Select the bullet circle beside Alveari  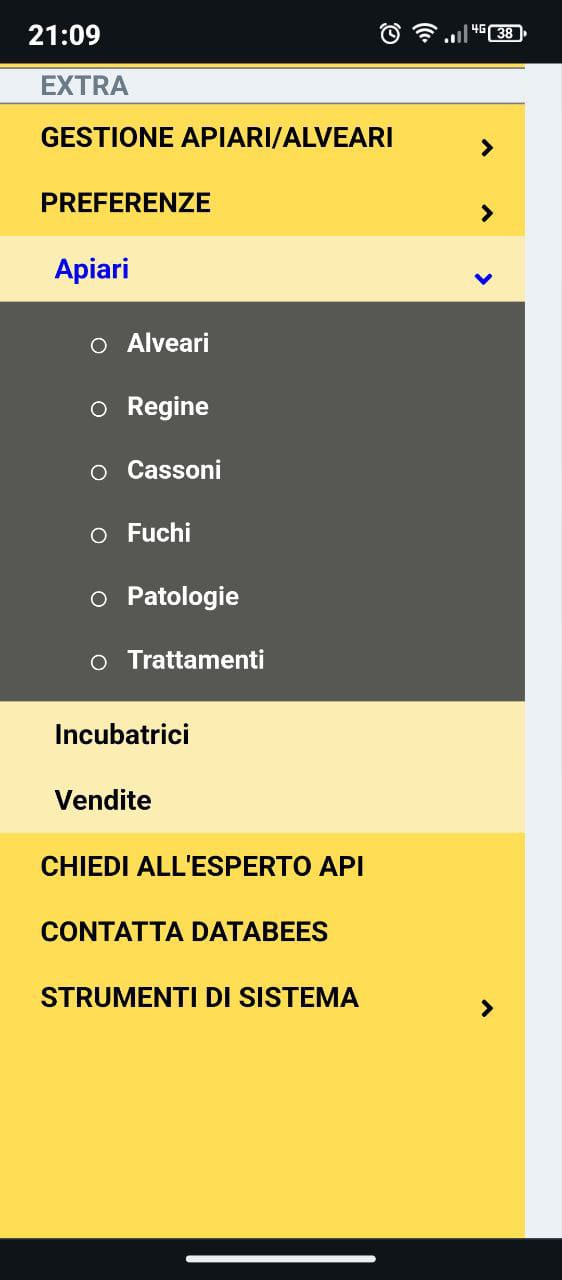click(98, 345)
